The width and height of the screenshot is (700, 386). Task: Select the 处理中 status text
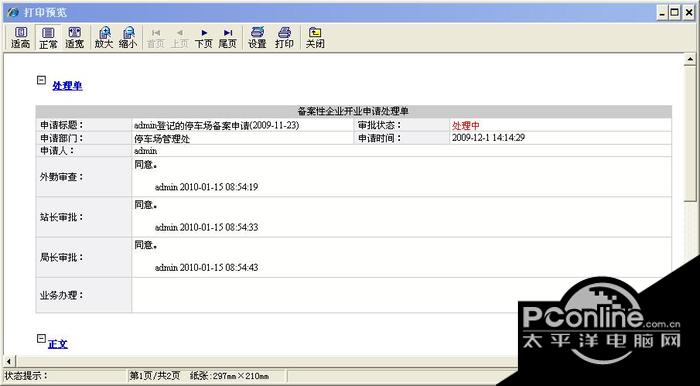(466, 125)
